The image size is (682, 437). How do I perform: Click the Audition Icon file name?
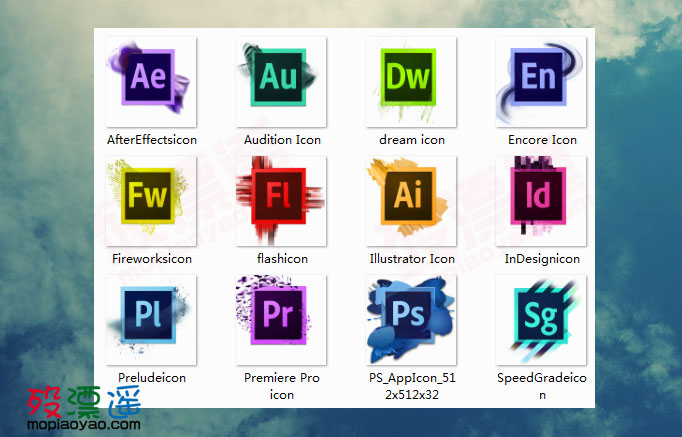[x=282, y=140]
